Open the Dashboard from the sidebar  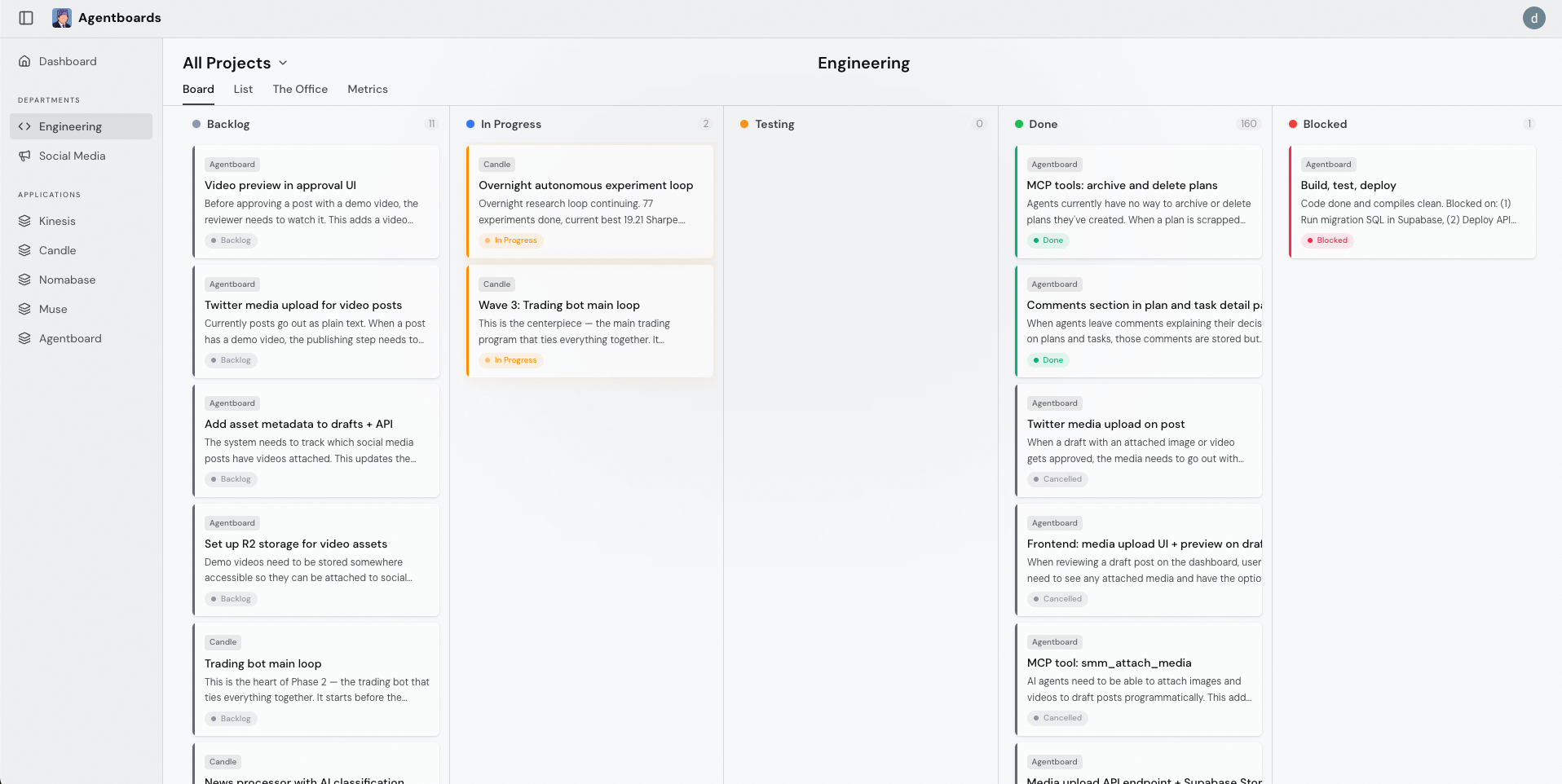68,61
